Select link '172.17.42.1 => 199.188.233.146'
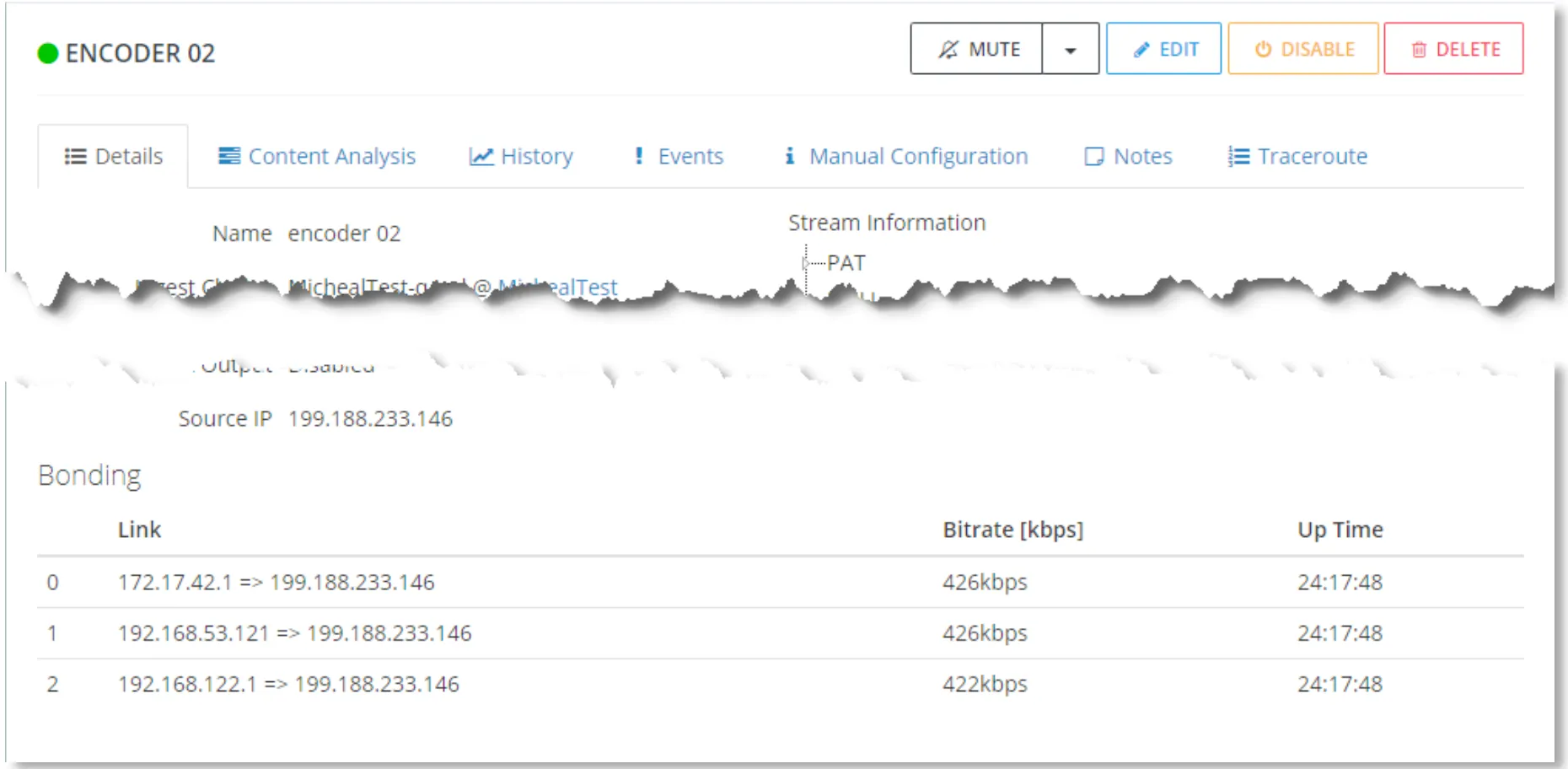The image size is (1568, 769). click(276, 582)
